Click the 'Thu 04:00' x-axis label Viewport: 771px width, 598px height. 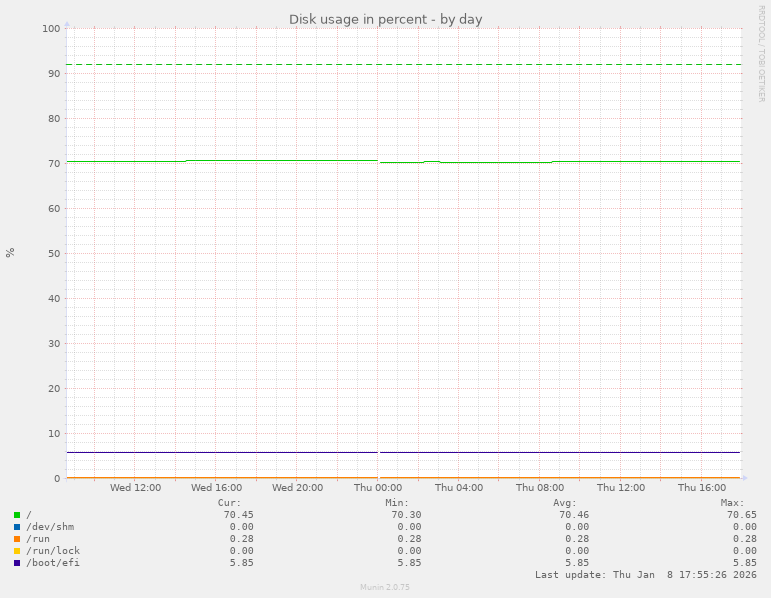(x=459, y=487)
